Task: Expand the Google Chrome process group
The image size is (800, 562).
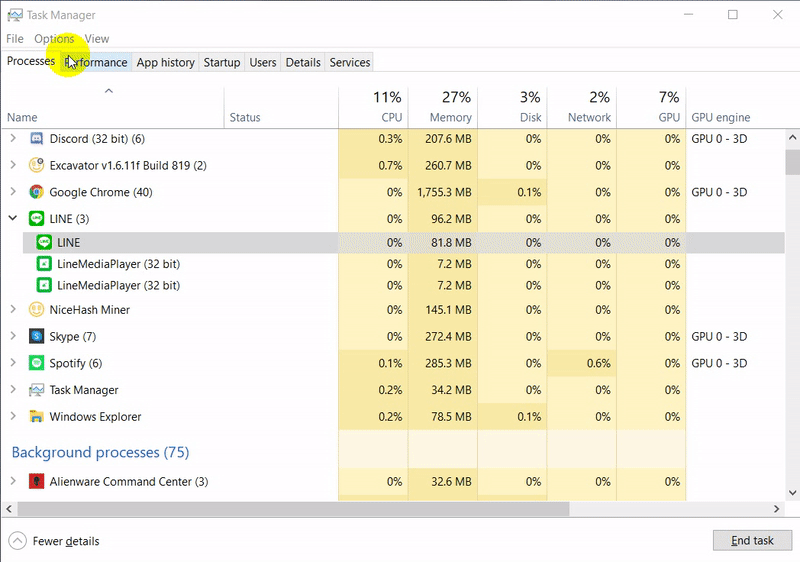Action: [x=13, y=192]
